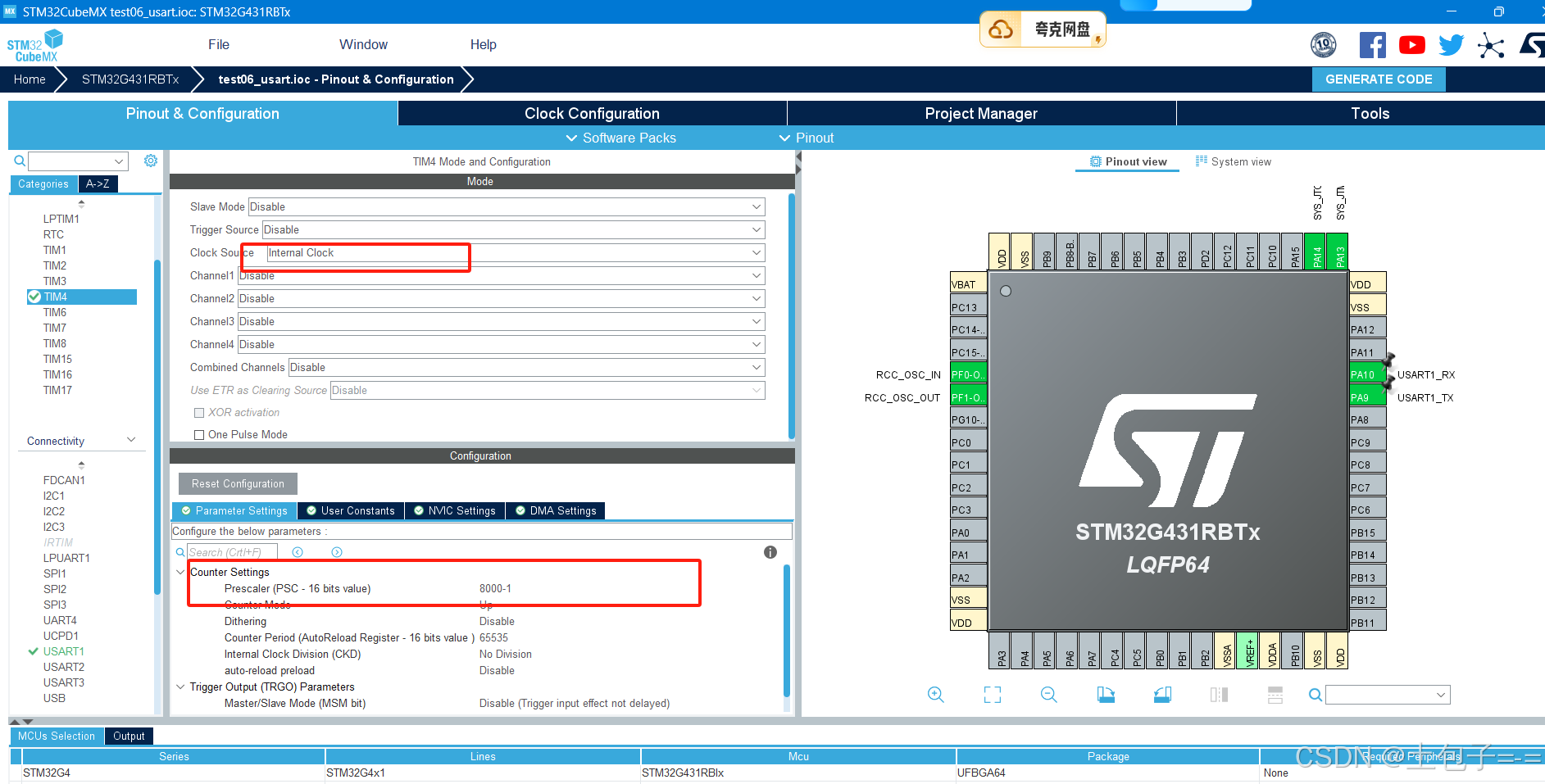This screenshot has height=784, width=1545.
Task: Open the NVIC Settings tab
Action: (x=454, y=510)
